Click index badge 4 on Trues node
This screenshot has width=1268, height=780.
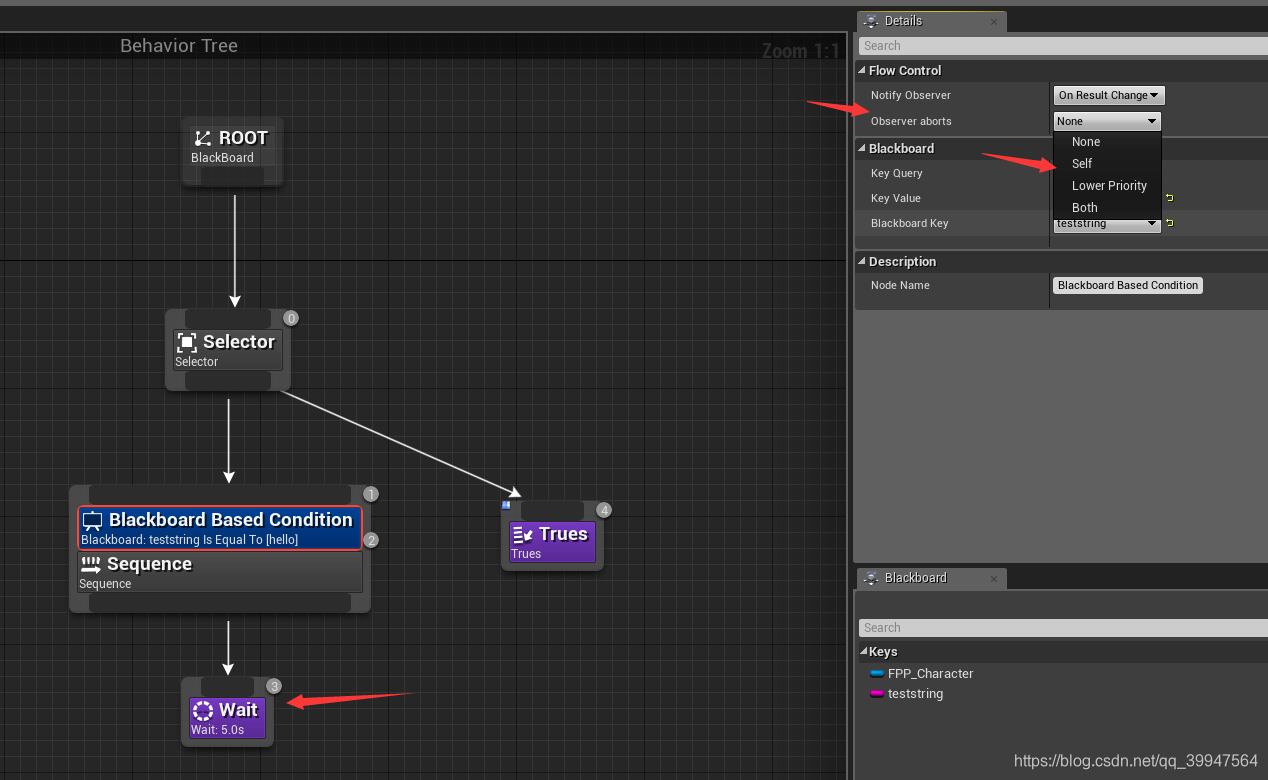point(604,510)
